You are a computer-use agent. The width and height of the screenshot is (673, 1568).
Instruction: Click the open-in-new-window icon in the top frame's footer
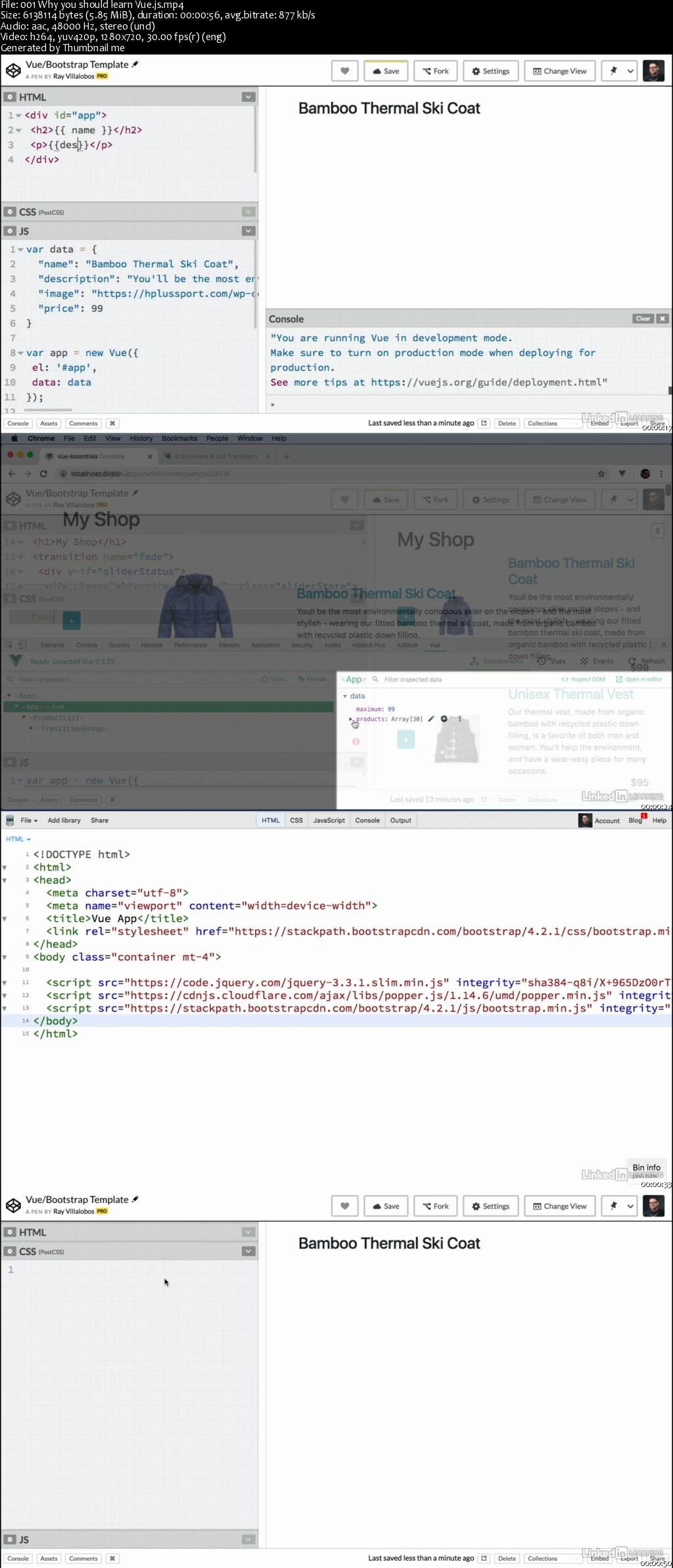pyautogui.click(x=484, y=424)
